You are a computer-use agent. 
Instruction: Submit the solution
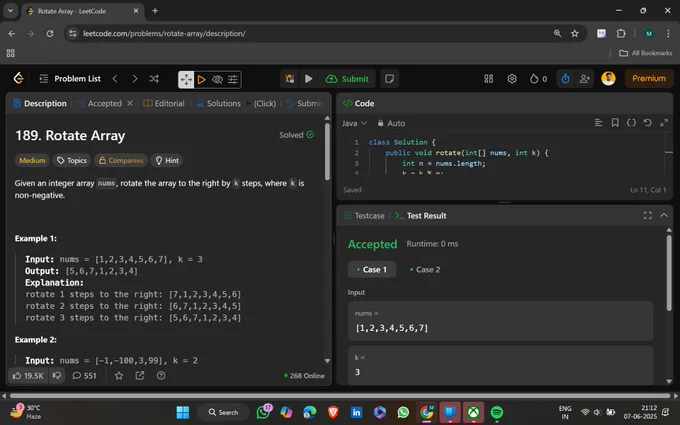coord(347,78)
